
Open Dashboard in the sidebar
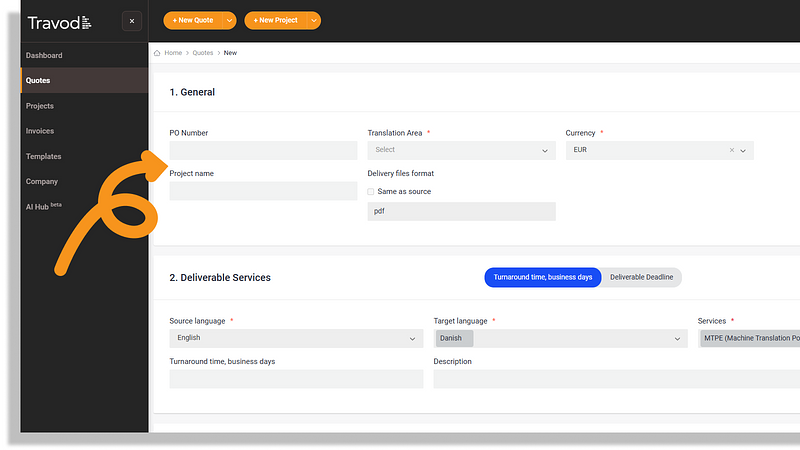pos(44,55)
